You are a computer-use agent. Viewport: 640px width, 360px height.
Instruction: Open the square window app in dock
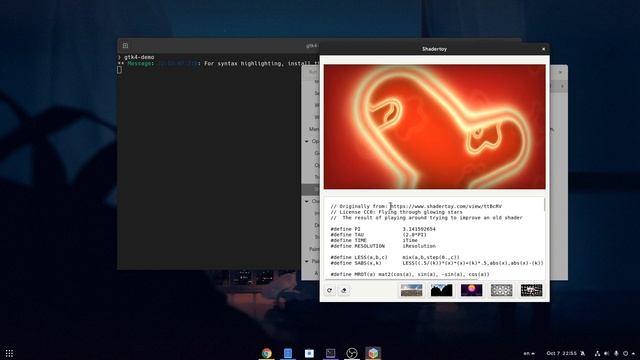point(309,353)
